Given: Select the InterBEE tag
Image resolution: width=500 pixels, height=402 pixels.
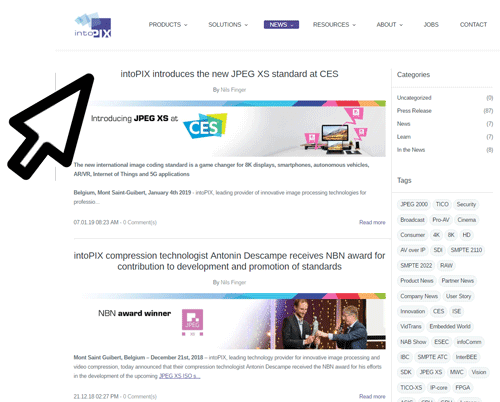Looking at the screenshot, I should click(x=466, y=357).
